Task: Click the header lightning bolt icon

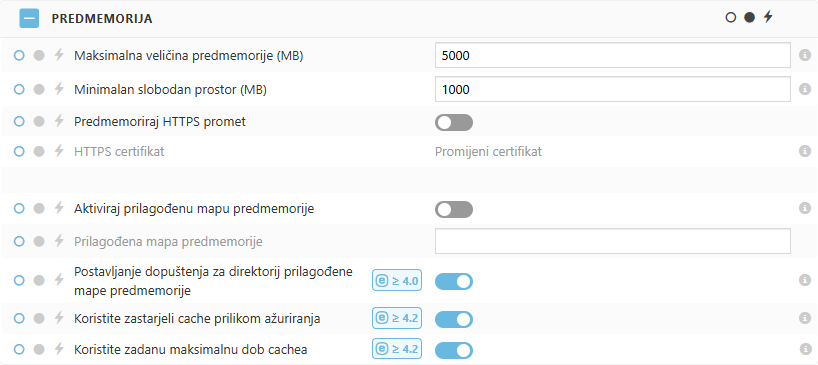Action: (767, 17)
